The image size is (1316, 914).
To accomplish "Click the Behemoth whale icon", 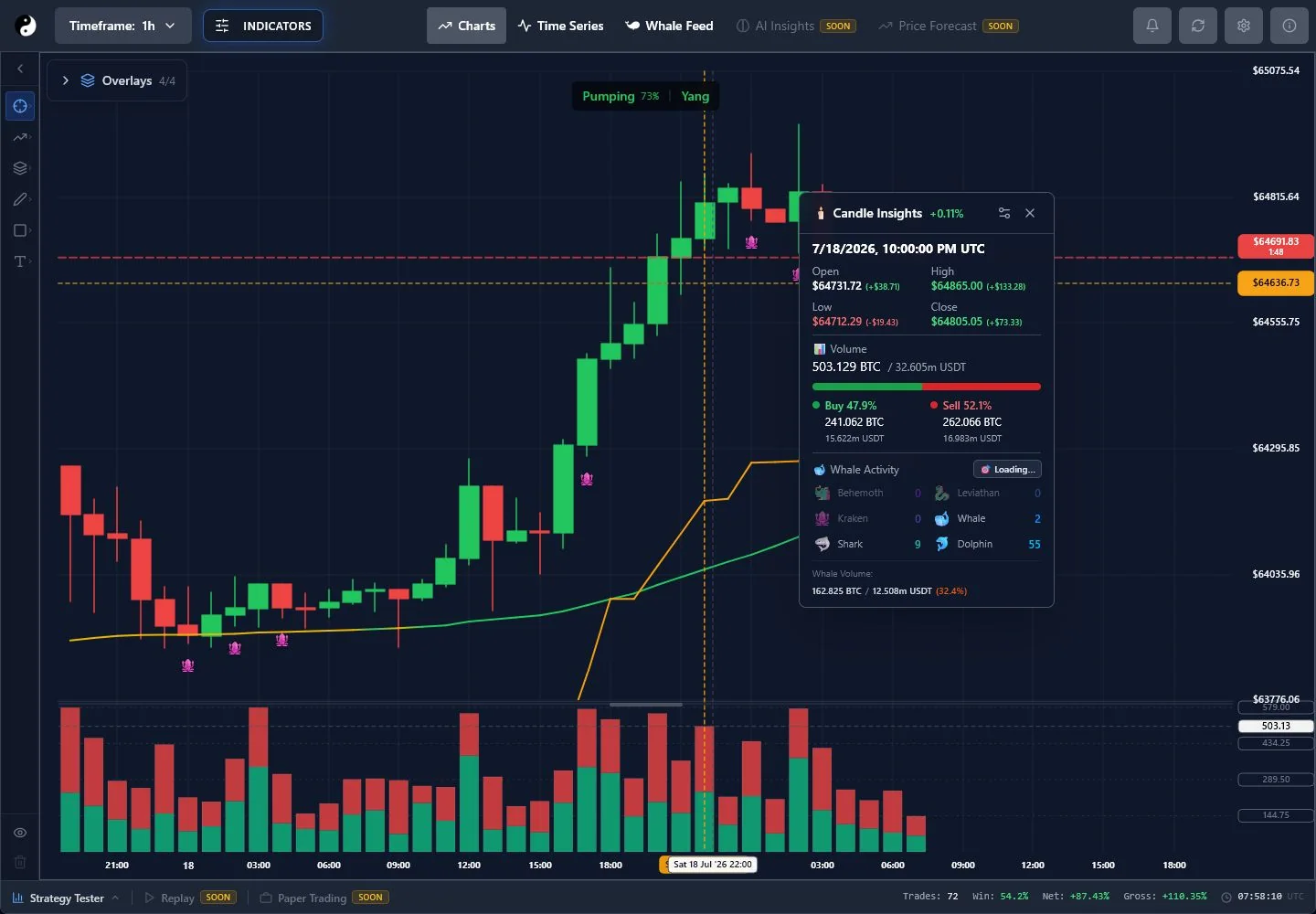I will (x=822, y=493).
